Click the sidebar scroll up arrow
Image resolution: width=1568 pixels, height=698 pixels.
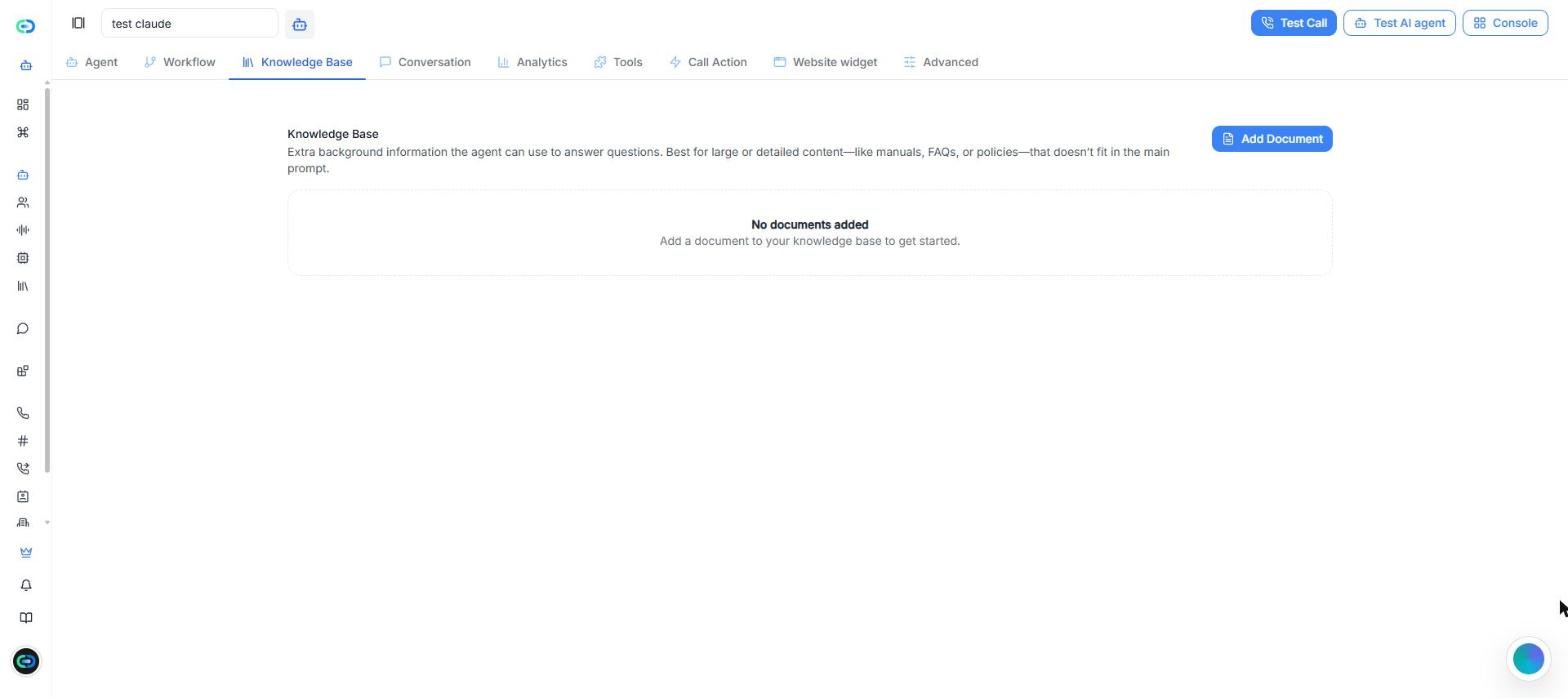click(x=47, y=83)
